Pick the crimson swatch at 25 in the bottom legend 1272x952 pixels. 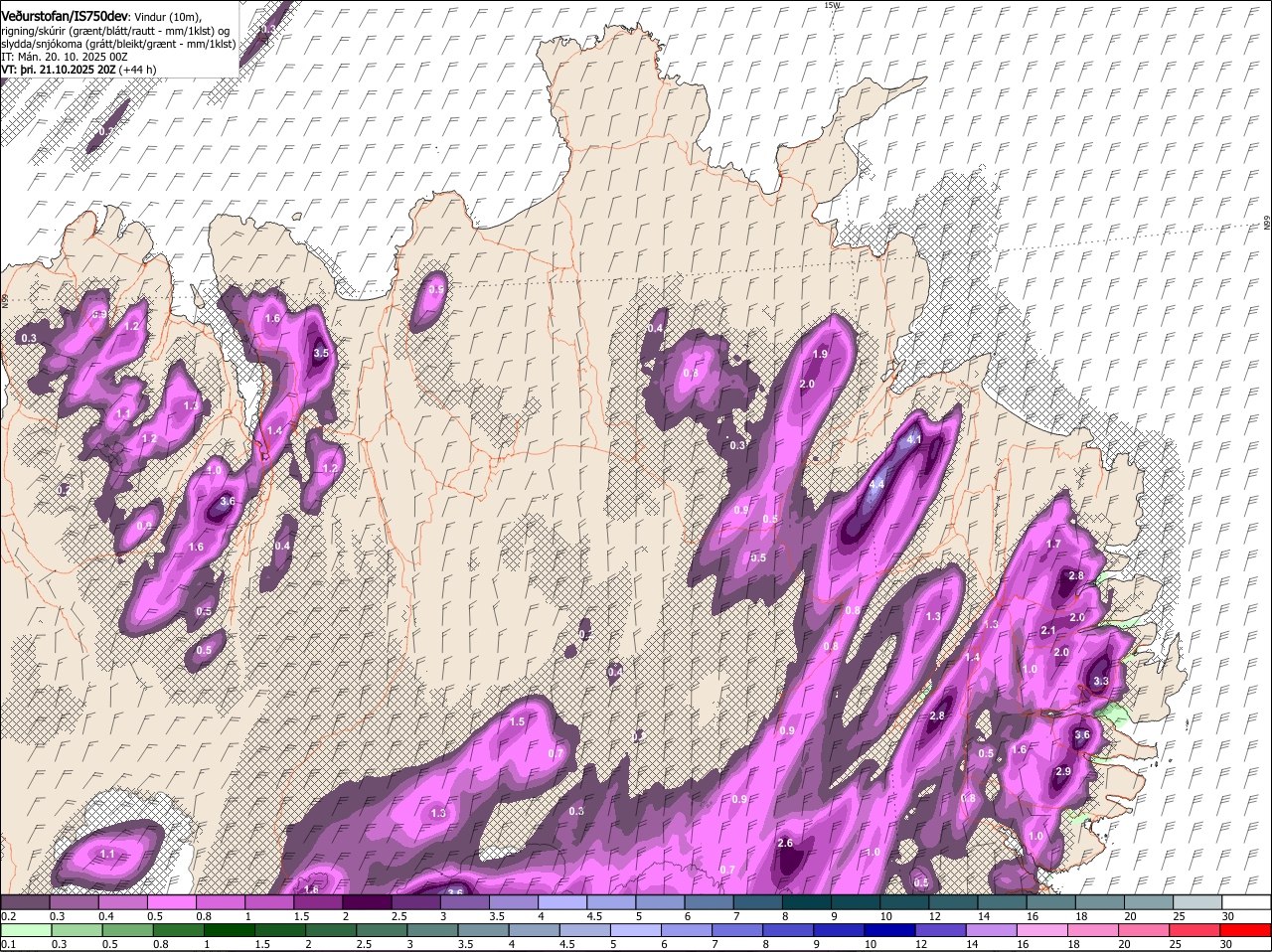[1194, 931]
